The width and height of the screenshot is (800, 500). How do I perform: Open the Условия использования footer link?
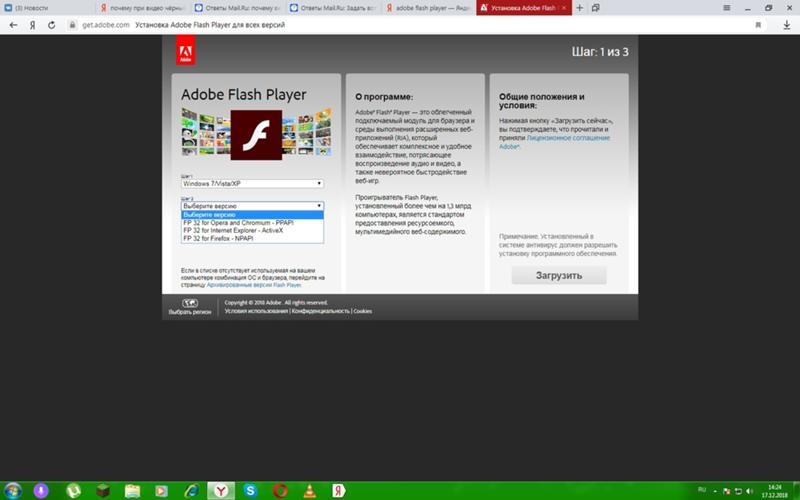pos(256,311)
